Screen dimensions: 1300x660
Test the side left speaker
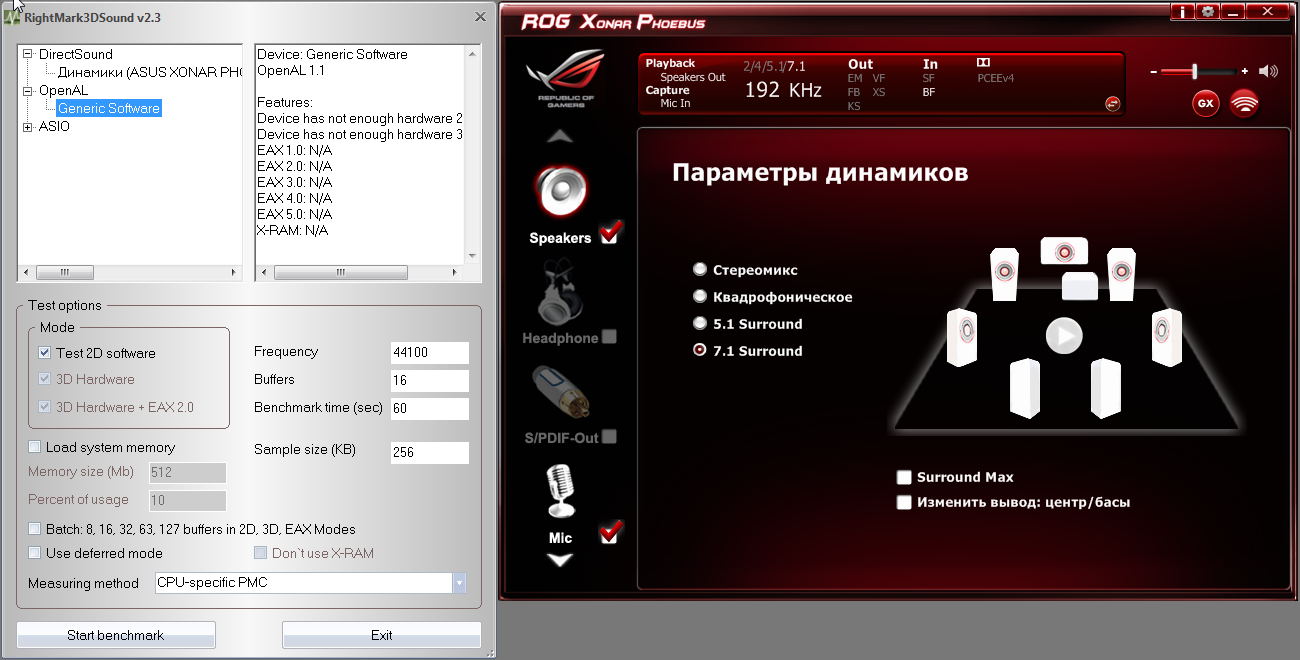pyautogui.click(x=962, y=337)
